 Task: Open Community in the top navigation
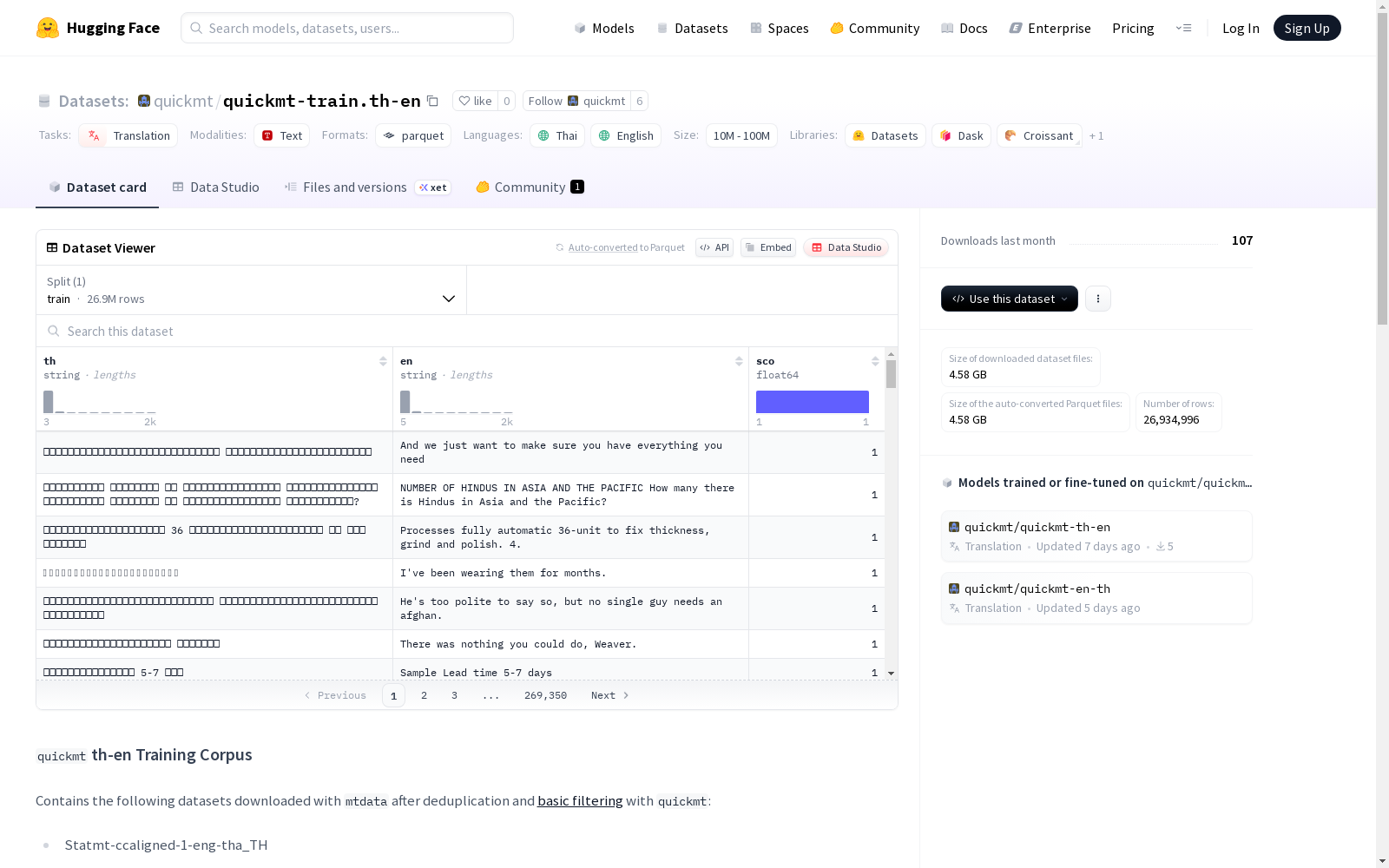[875, 28]
